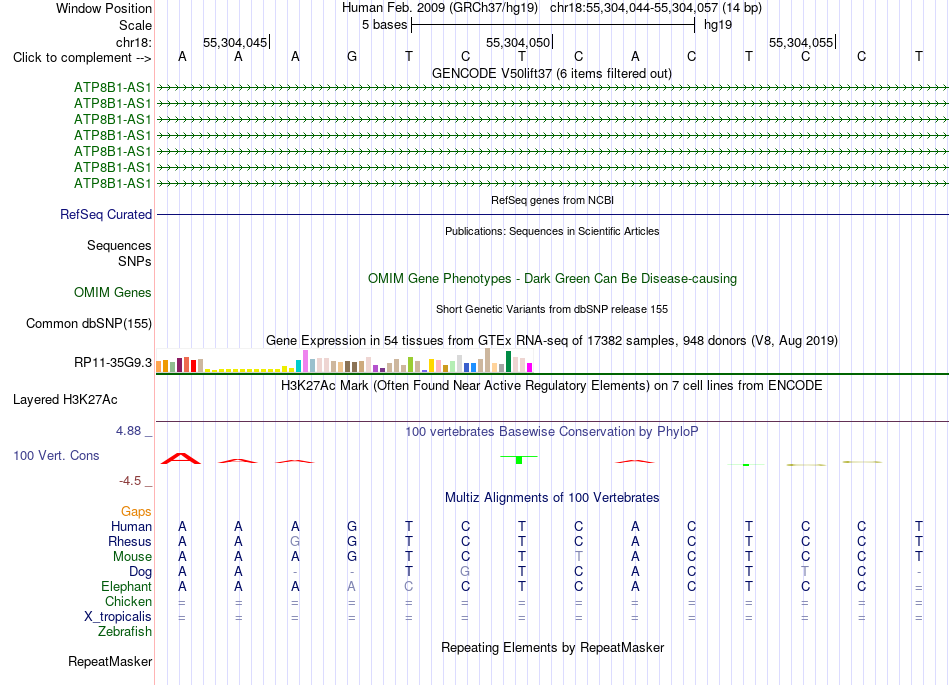950x685 pixels.
Task: Click position marker 55,304,050 on ruler
Action: pyautogui.click(x=518, y=42)
